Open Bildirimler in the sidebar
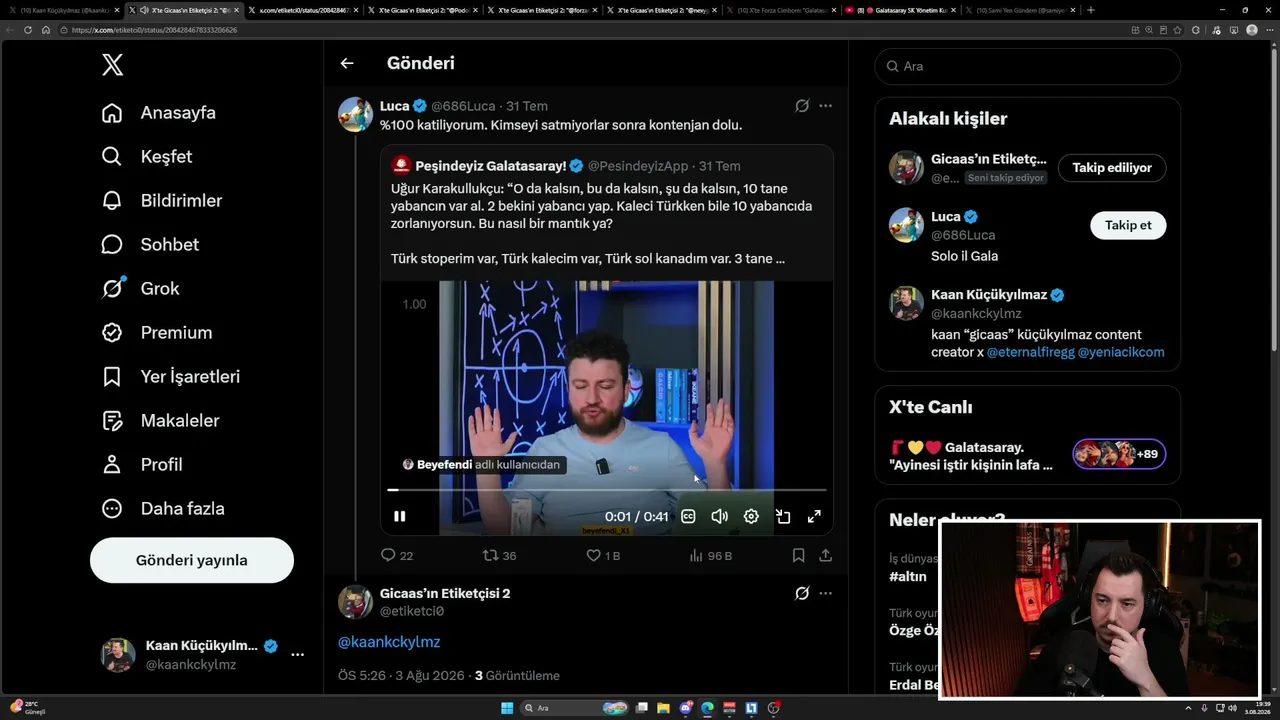Screen dimensions: 1280x720 tap(162, 201)
